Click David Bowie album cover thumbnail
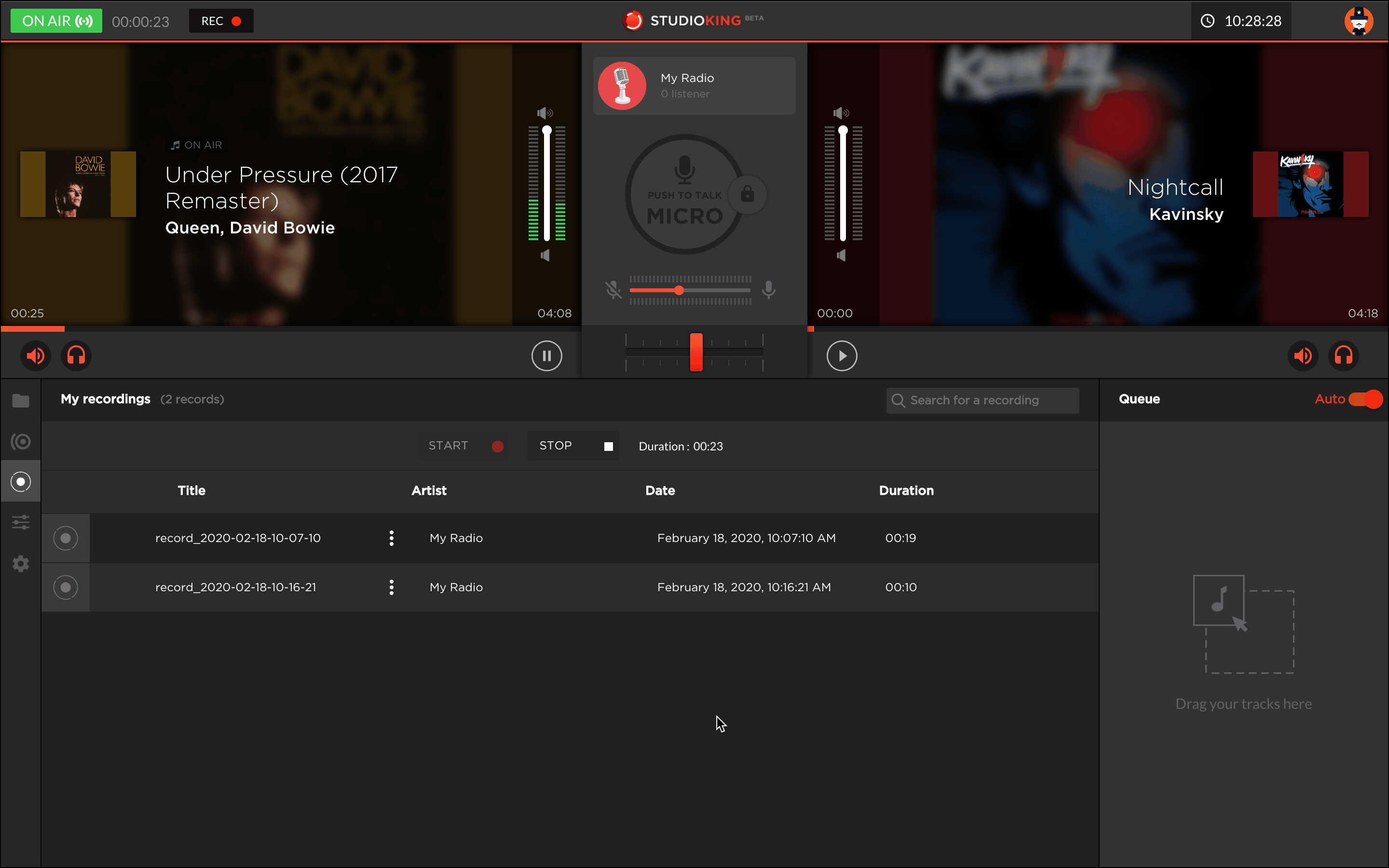 [78, 184]
